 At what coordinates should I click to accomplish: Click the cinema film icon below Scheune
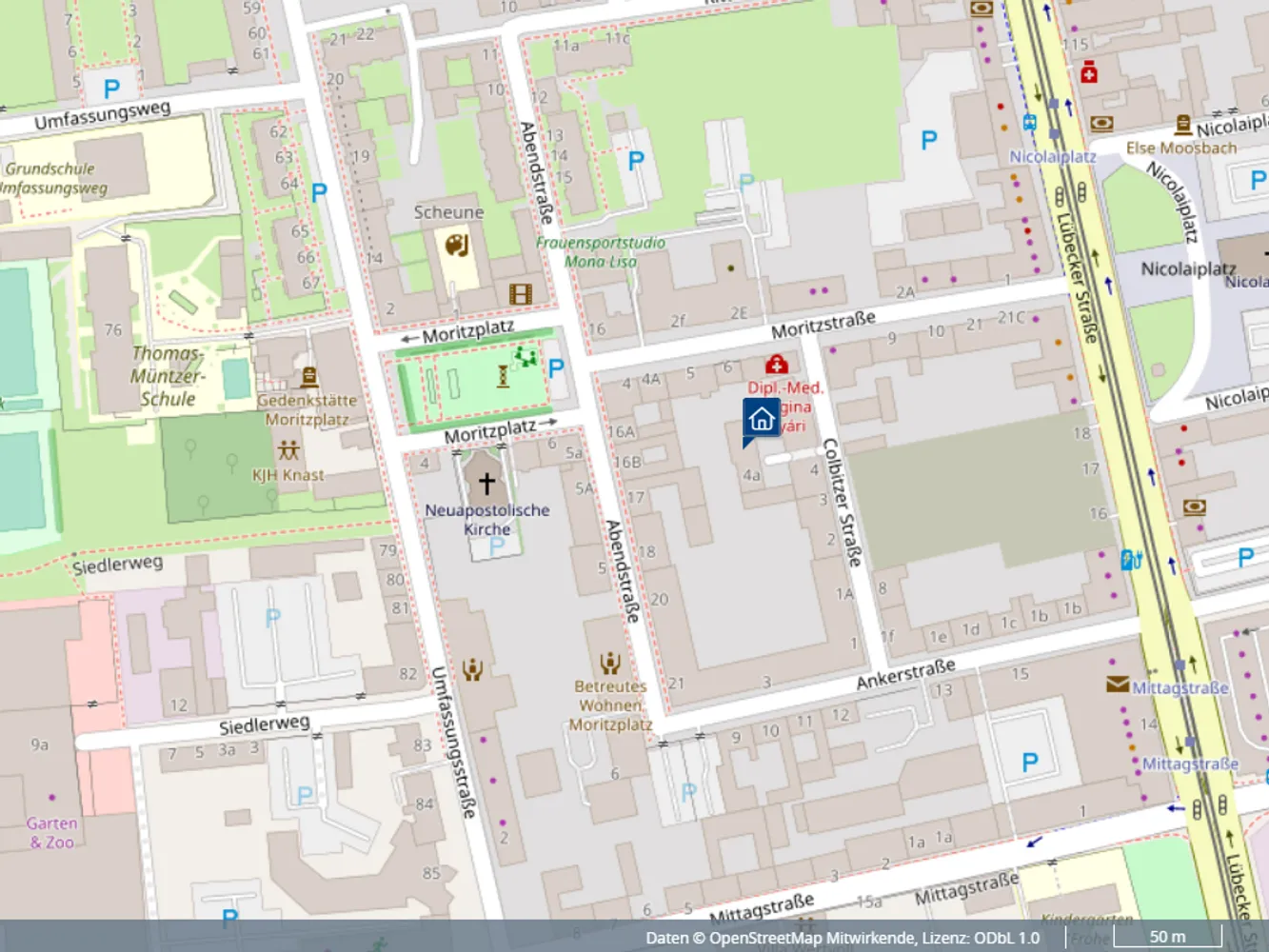pos(521,294)
